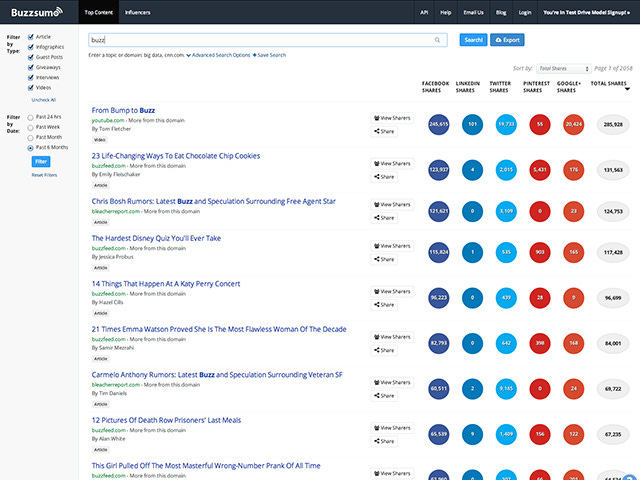The height and width of the screenshot is (480, 640).
Task: Click More from this domain under bleacherreport.com Chris Bosh
Action: [x=172, y=211]
